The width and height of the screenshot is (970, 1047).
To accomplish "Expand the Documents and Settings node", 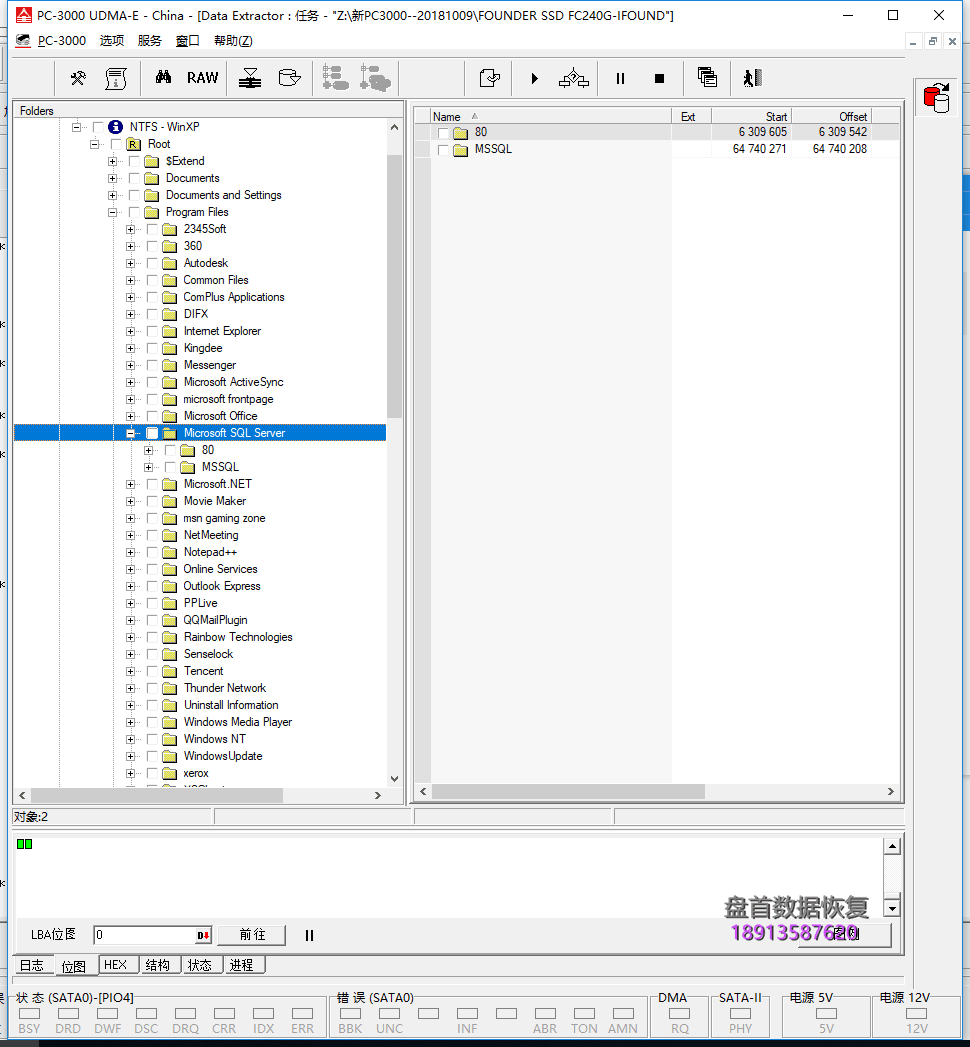I will pyautogui.click(x=112, y=196).
